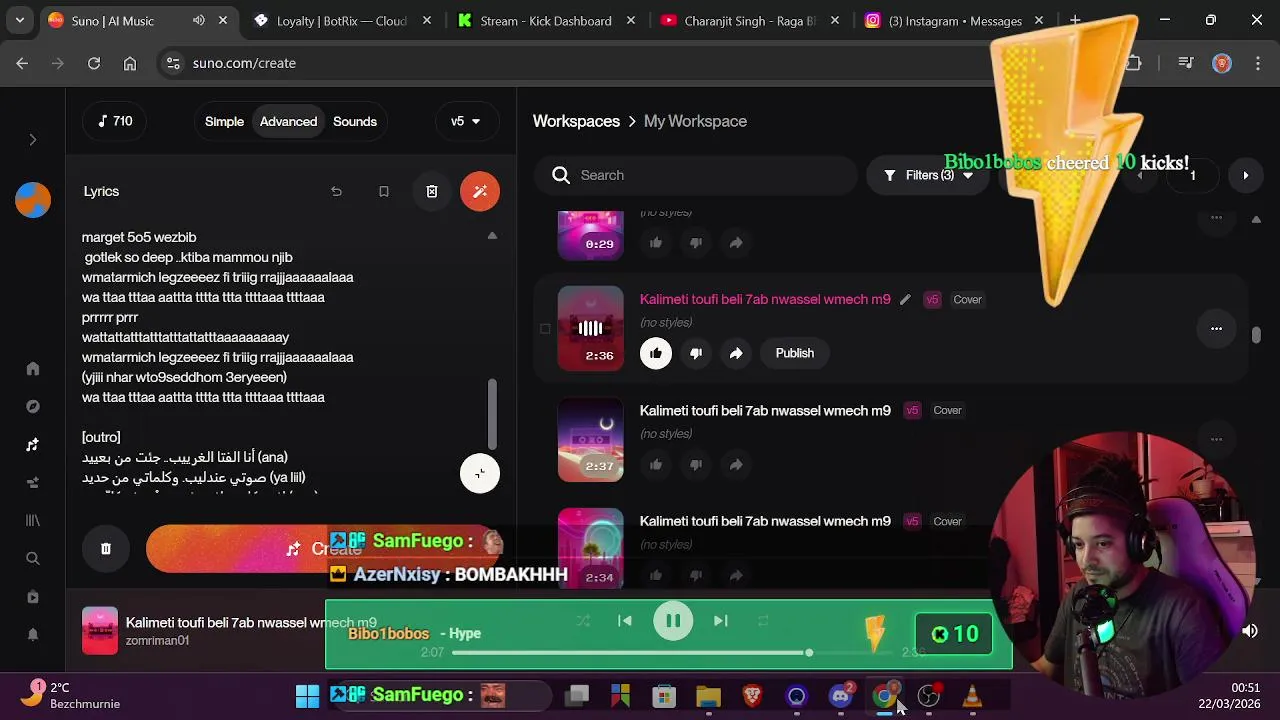The height and width of the screenshot is (720, 1280).
Task: Toggle repeat in the player bar
Action: (x=763, y=621)
